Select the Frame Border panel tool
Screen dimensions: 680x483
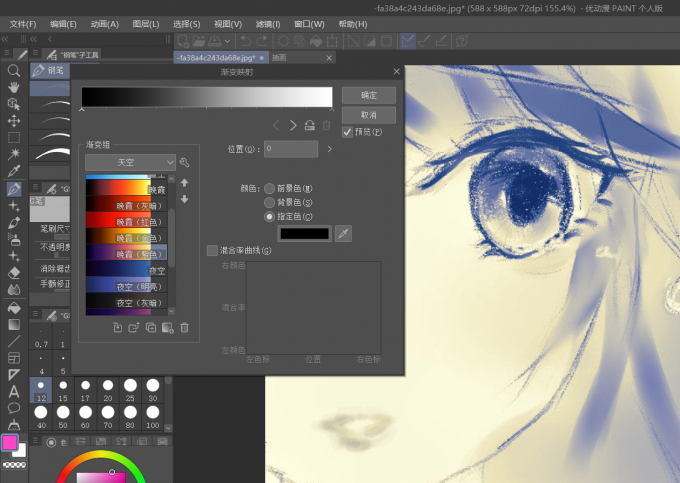[14, 358]
